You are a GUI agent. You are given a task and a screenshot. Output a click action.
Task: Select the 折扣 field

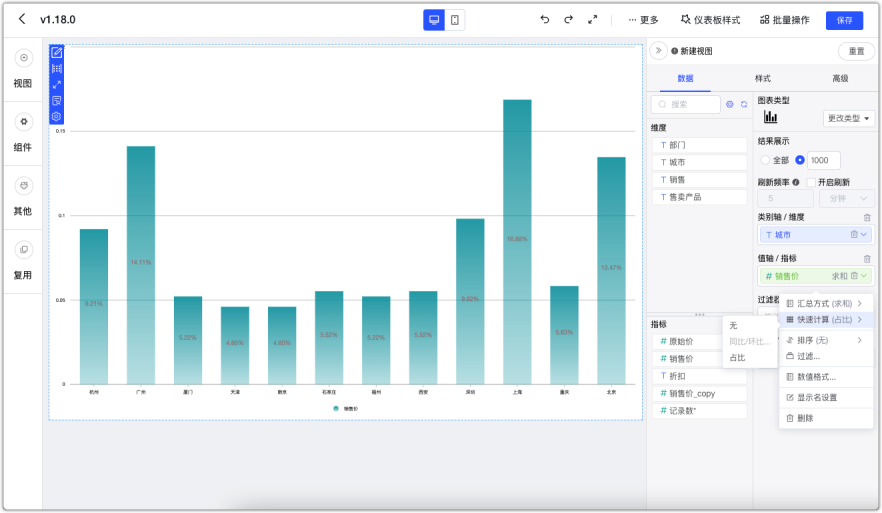click(x=700, y=376)
